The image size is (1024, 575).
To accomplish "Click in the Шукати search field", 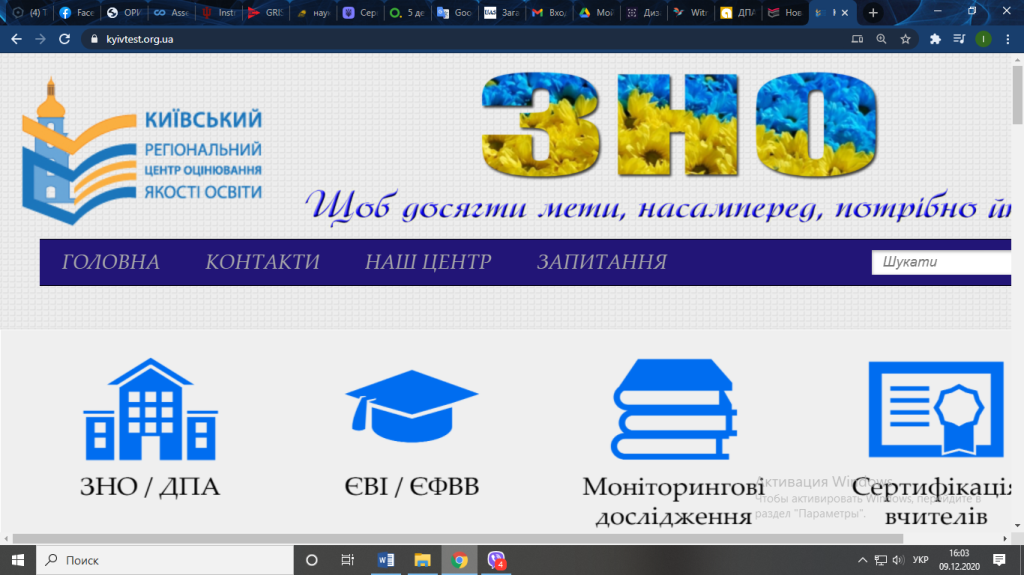I will pos(942,262).
